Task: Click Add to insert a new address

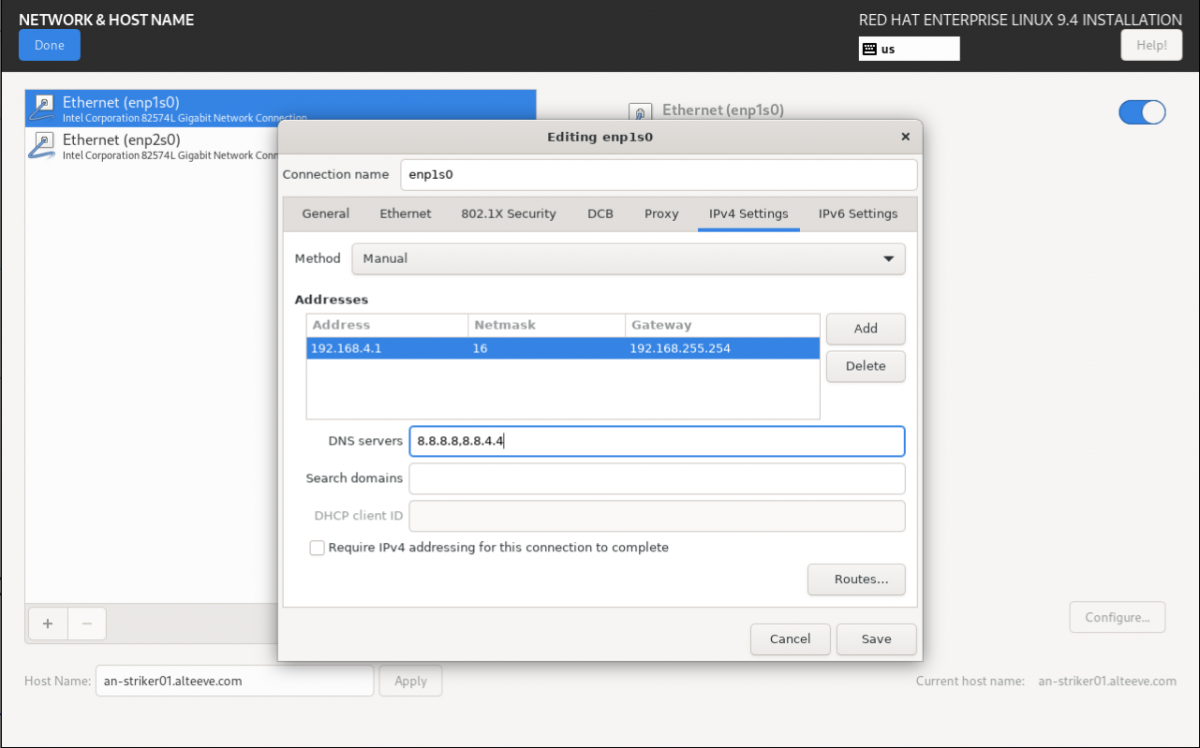Action: (x=865, y=329)
